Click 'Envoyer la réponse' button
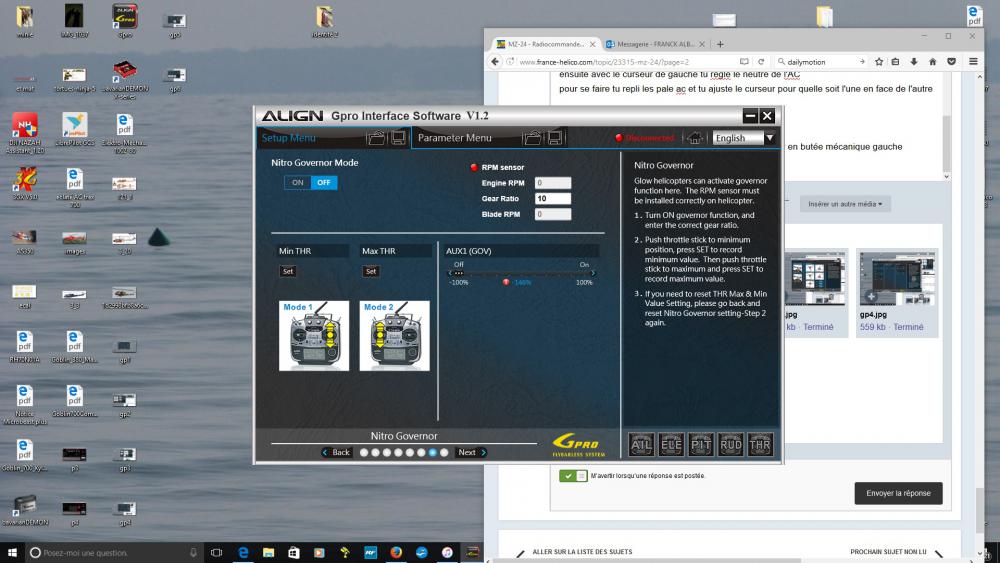The width and height of the screenshot is (1000, 563). pyautogui.click(x=898, y=493)
